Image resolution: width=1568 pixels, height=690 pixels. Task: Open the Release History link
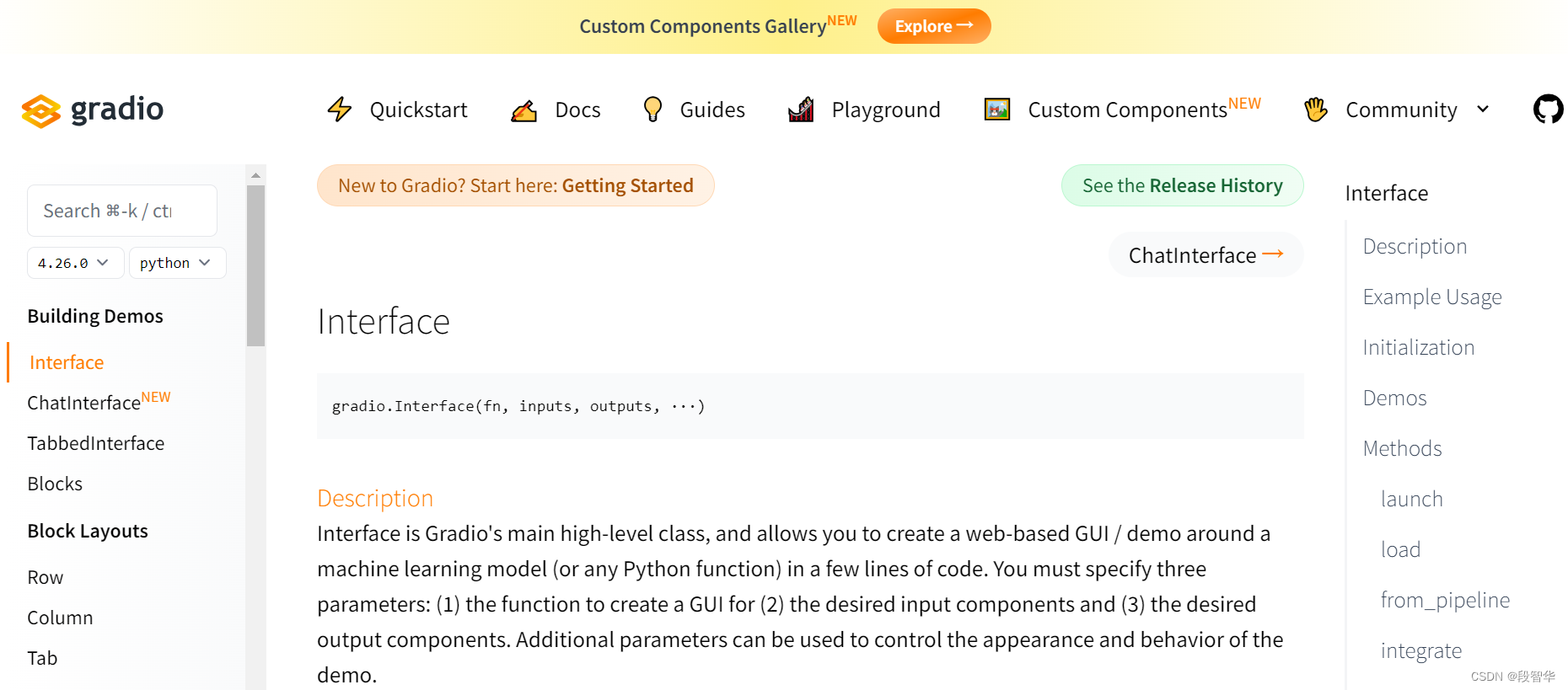(1182, 185)
